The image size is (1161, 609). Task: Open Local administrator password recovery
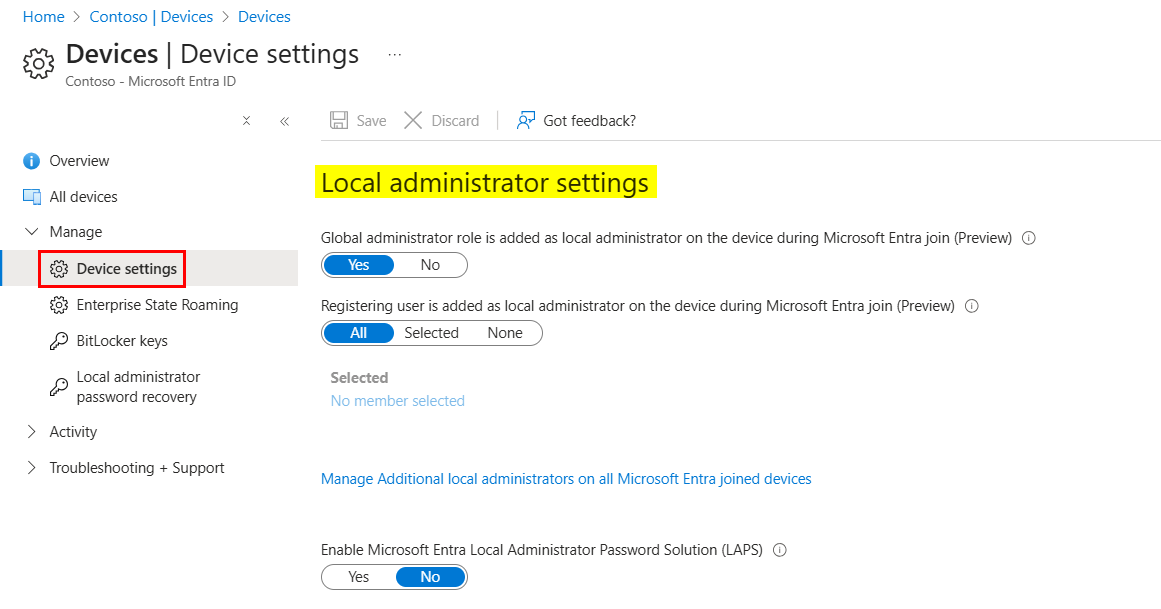(x=138, y=387)
